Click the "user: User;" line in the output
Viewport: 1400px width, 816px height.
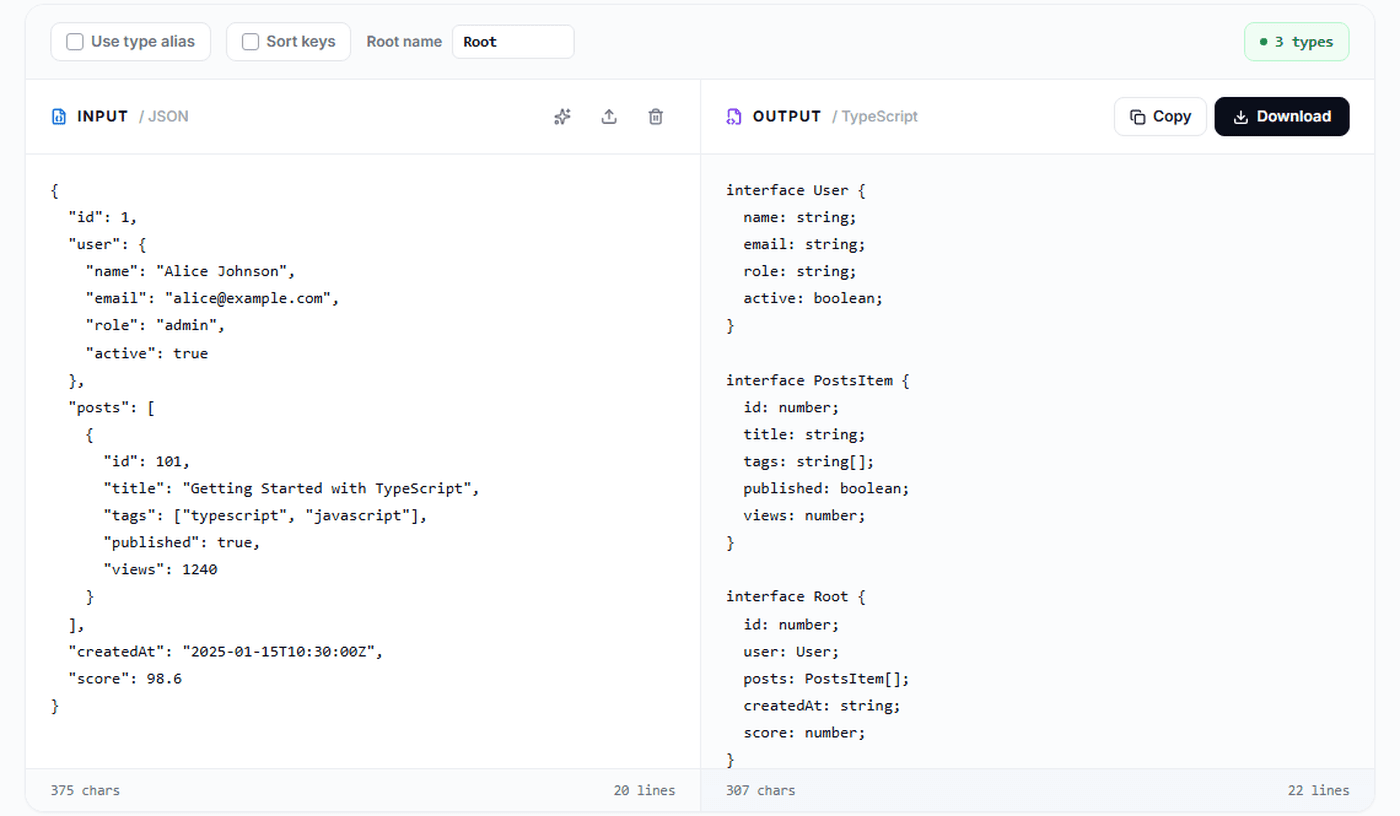point(791,651)
